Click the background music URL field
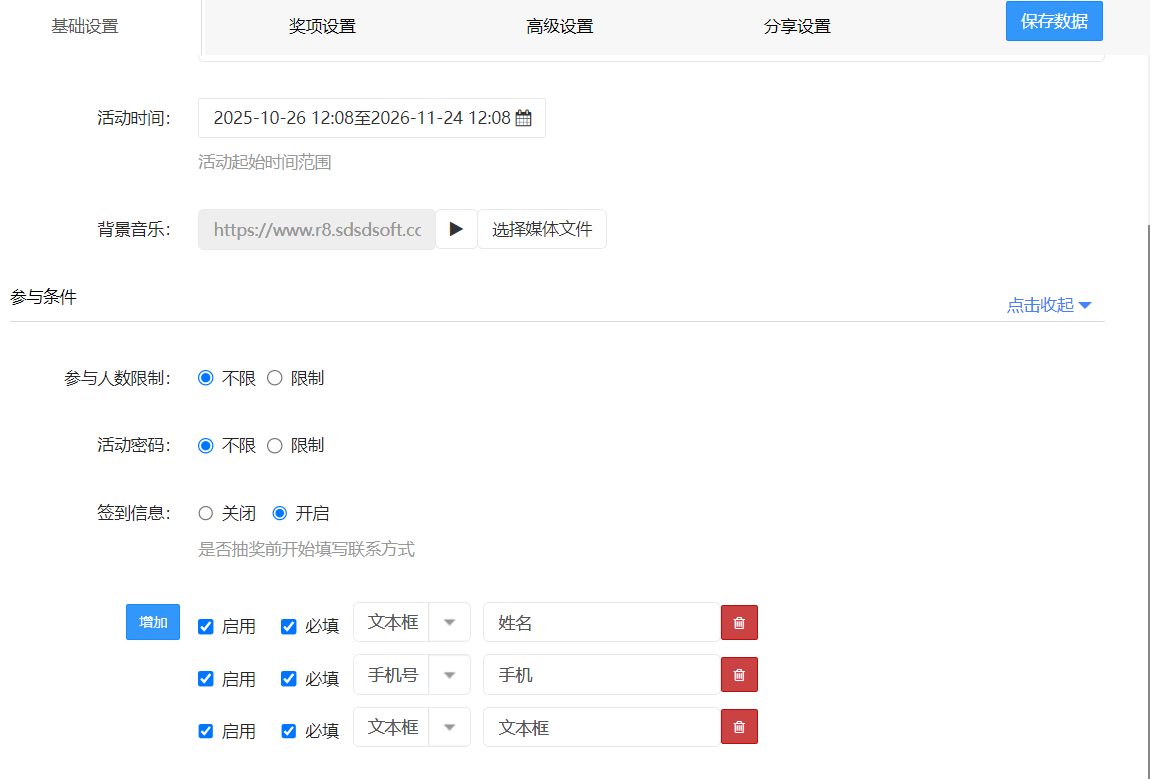This screenshot has width=1150, height=779. 317,230
